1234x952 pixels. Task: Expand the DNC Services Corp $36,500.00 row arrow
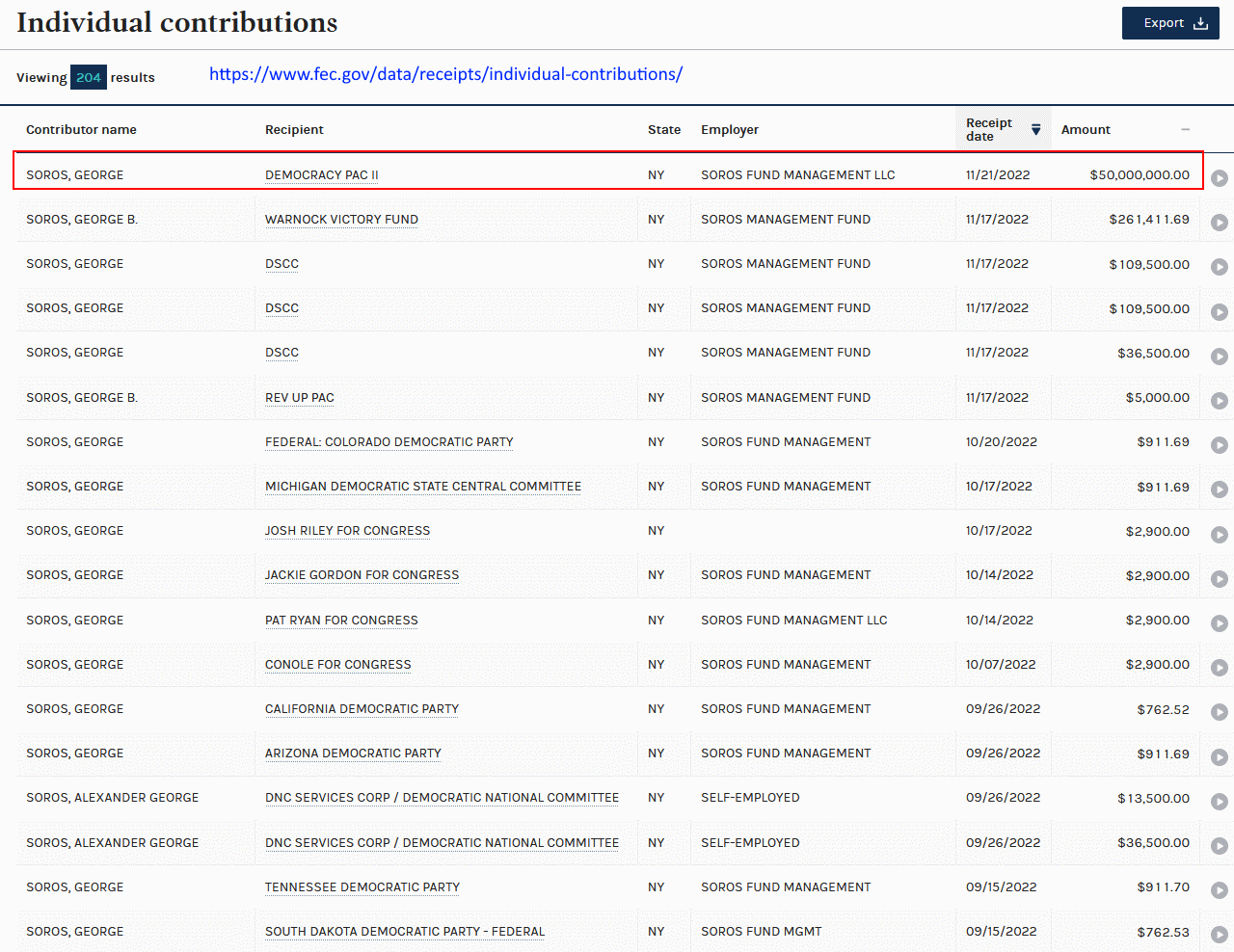tap(1220, 846)
